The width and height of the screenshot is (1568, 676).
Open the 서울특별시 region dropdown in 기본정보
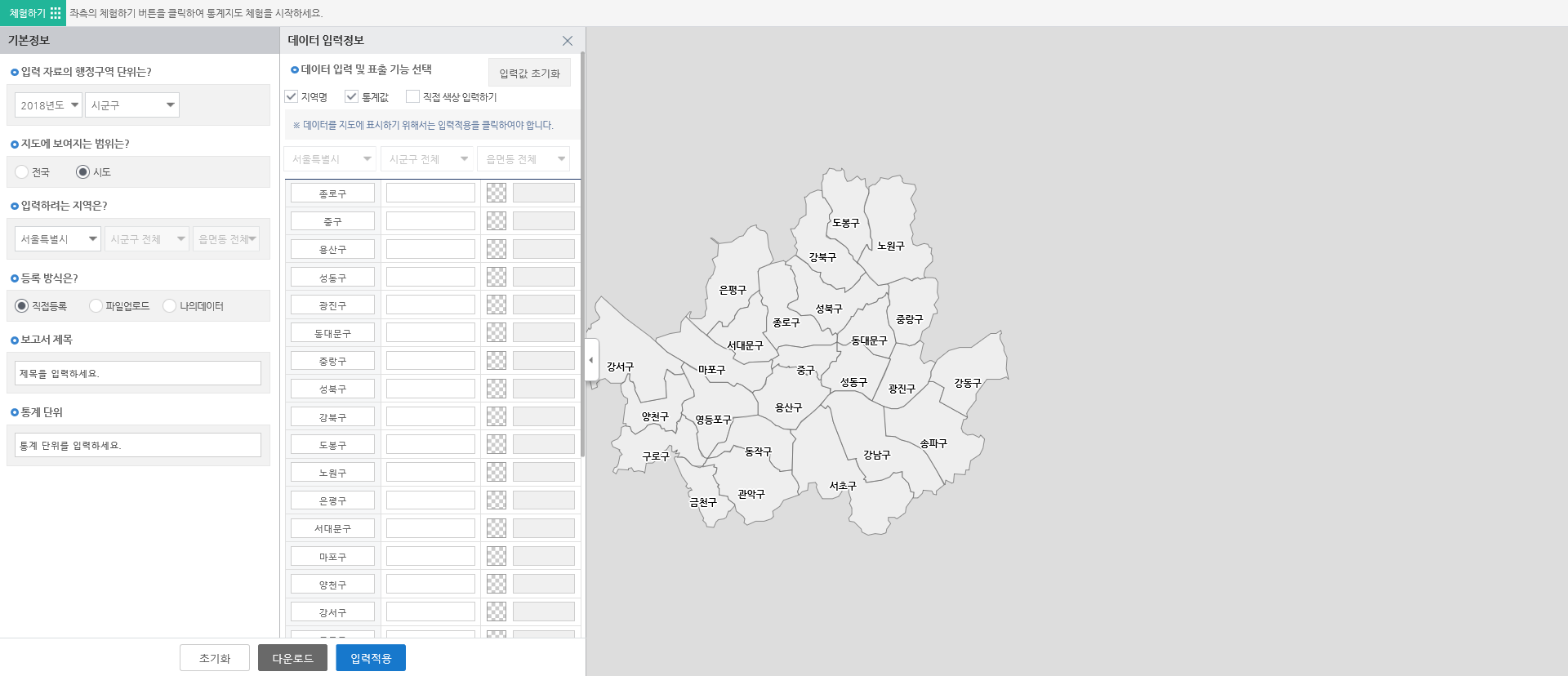(57, 239)
